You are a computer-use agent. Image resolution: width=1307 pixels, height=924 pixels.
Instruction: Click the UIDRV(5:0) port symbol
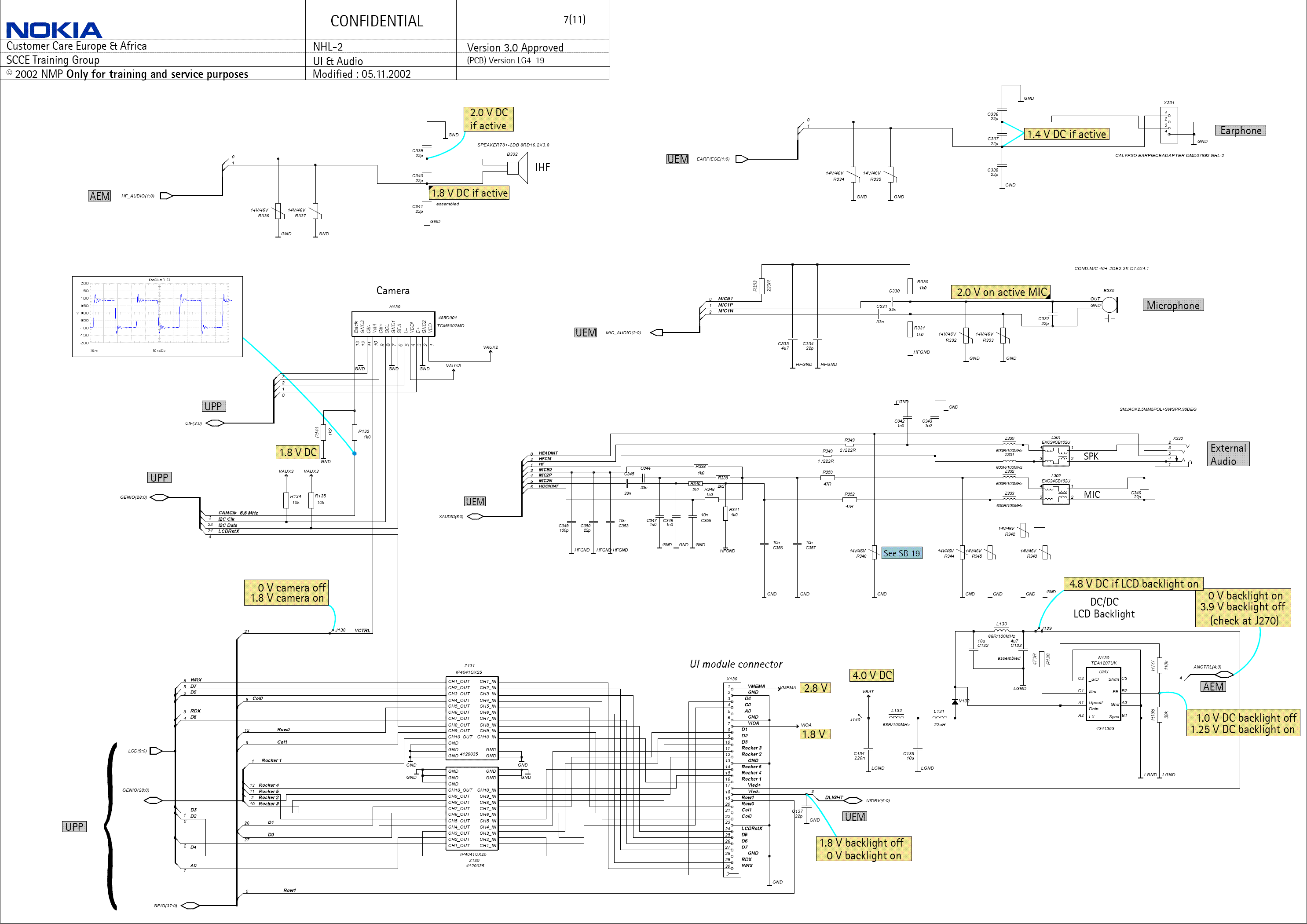click(x=853, y=800)
